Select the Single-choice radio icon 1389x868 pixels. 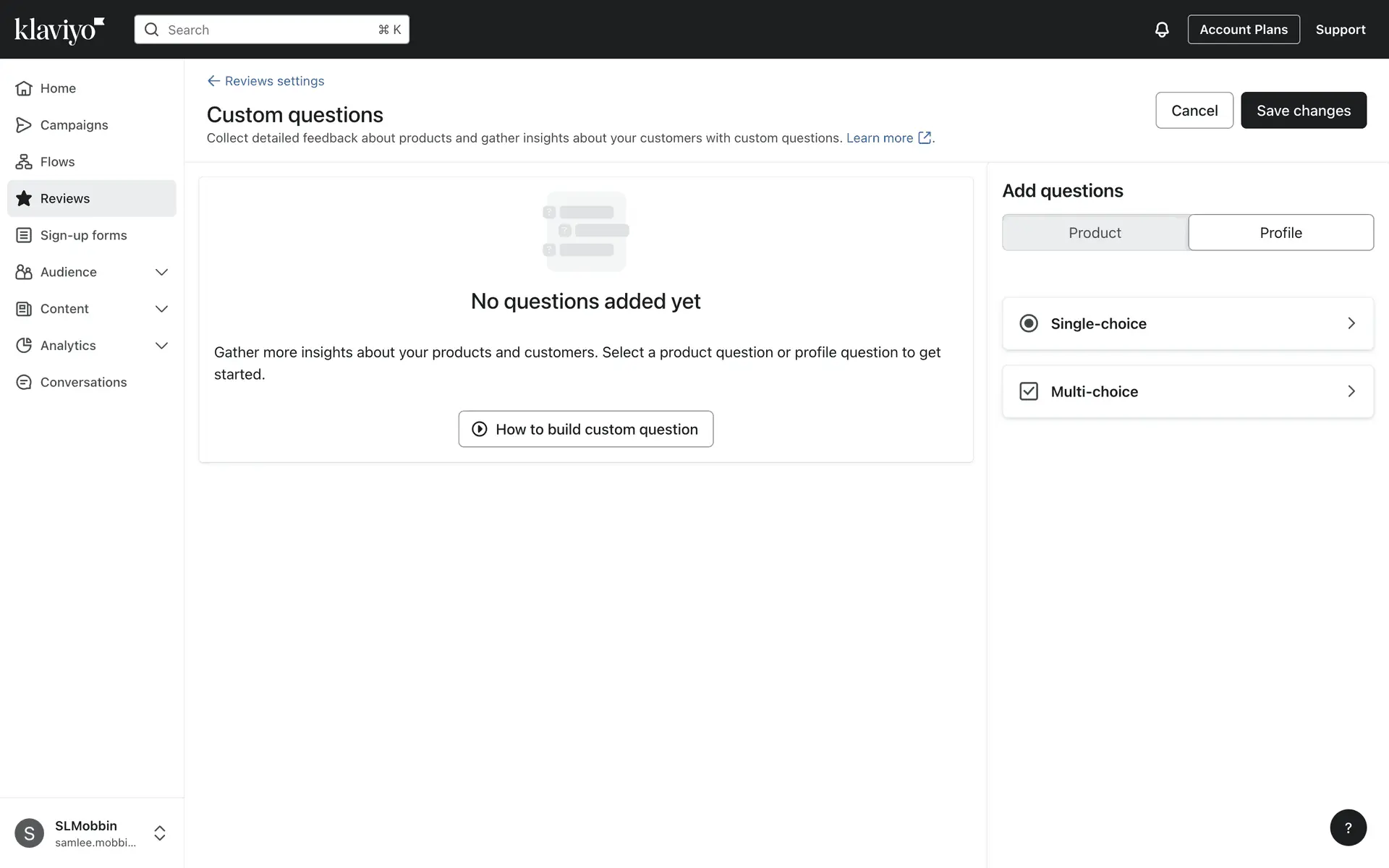pos(1028,323)
